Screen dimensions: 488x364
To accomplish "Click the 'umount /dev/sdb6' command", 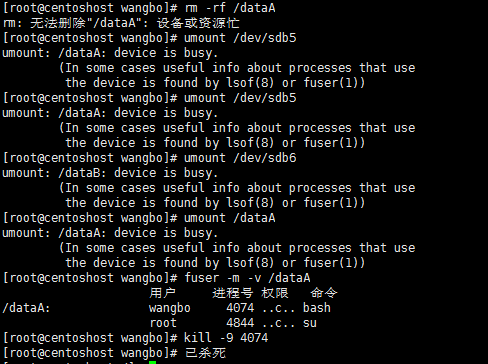I will tap(240, 158).
